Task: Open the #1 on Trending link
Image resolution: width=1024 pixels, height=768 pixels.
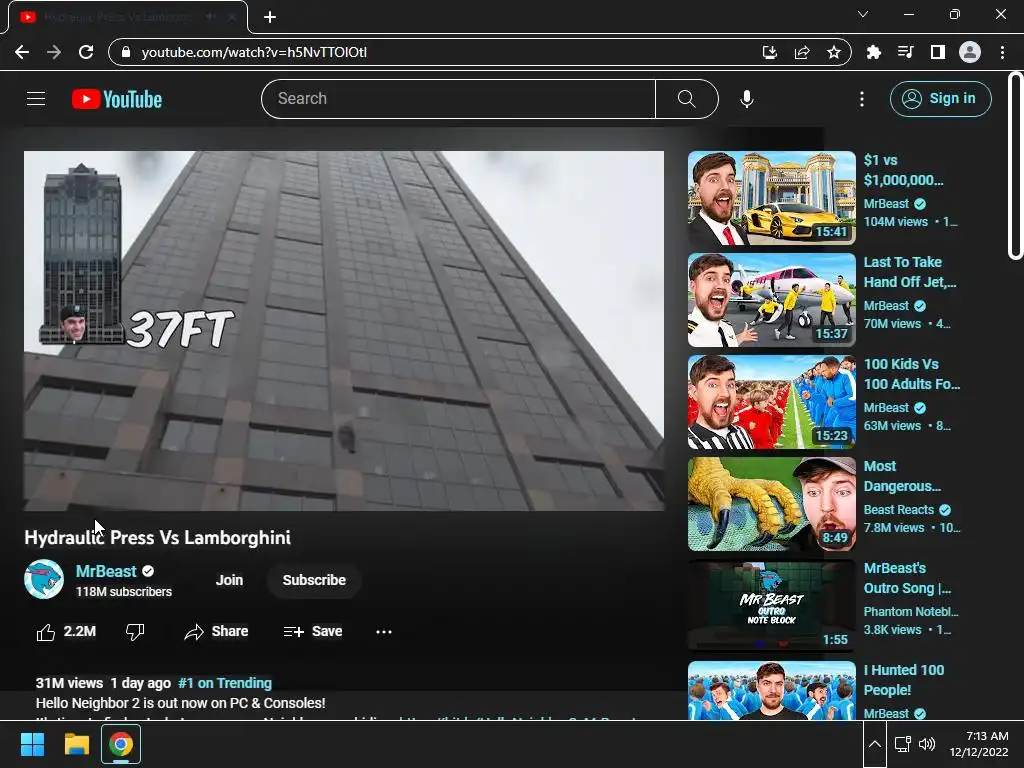Action: coord(225,683)
